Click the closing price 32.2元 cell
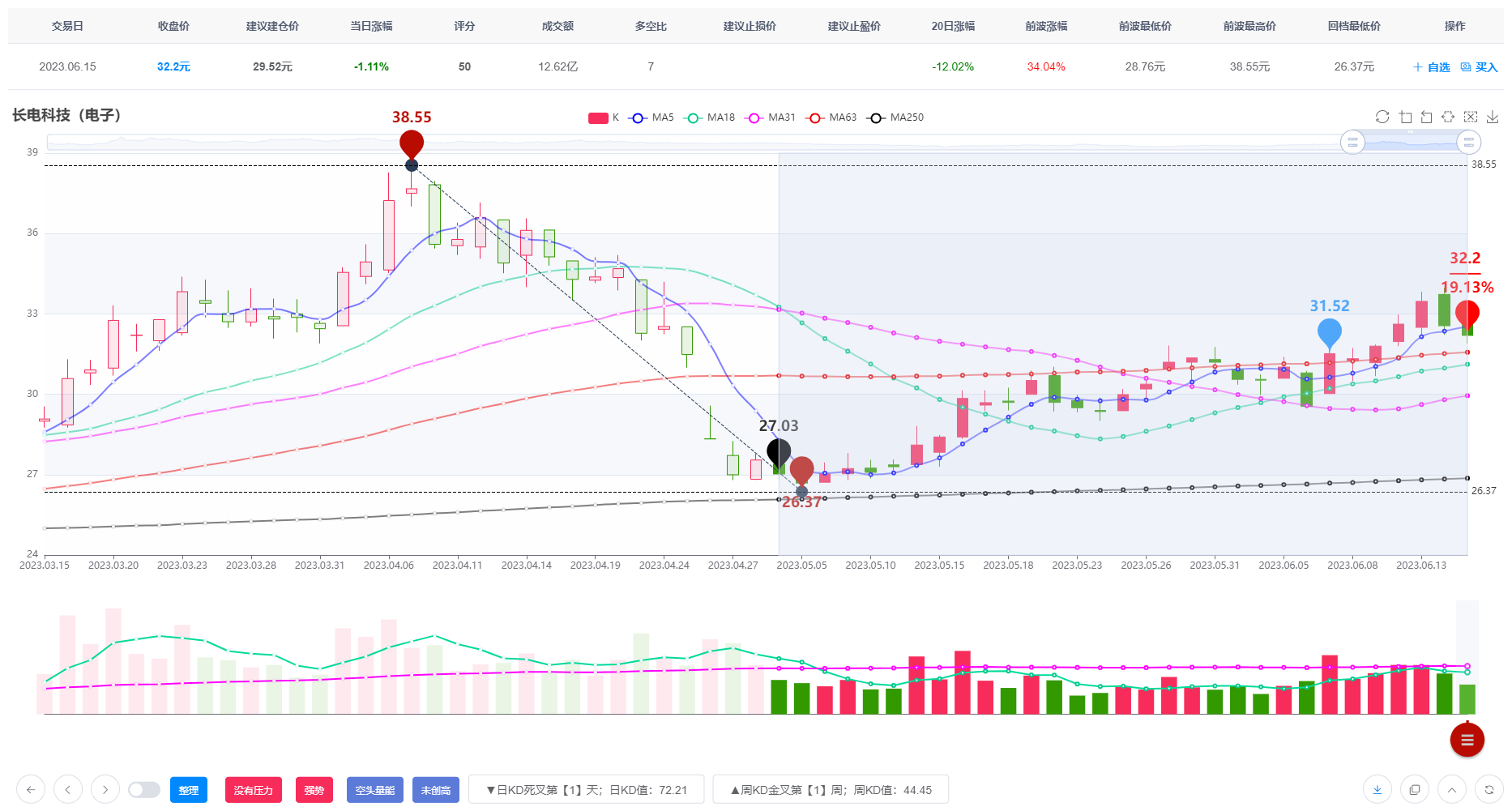The width and height of the screenshot is (1512, 807). (173, 66)
